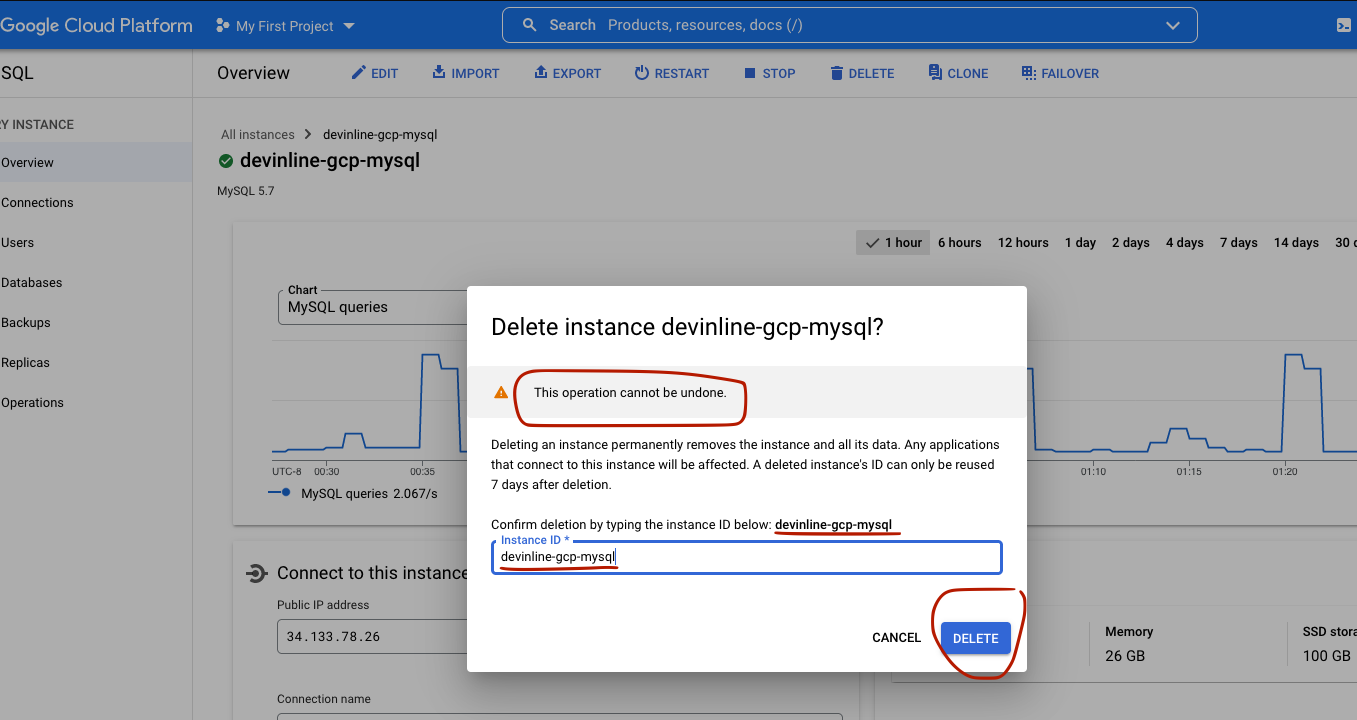Select the 6 hours time range
1357x720 pixels.
coord(959,242)
